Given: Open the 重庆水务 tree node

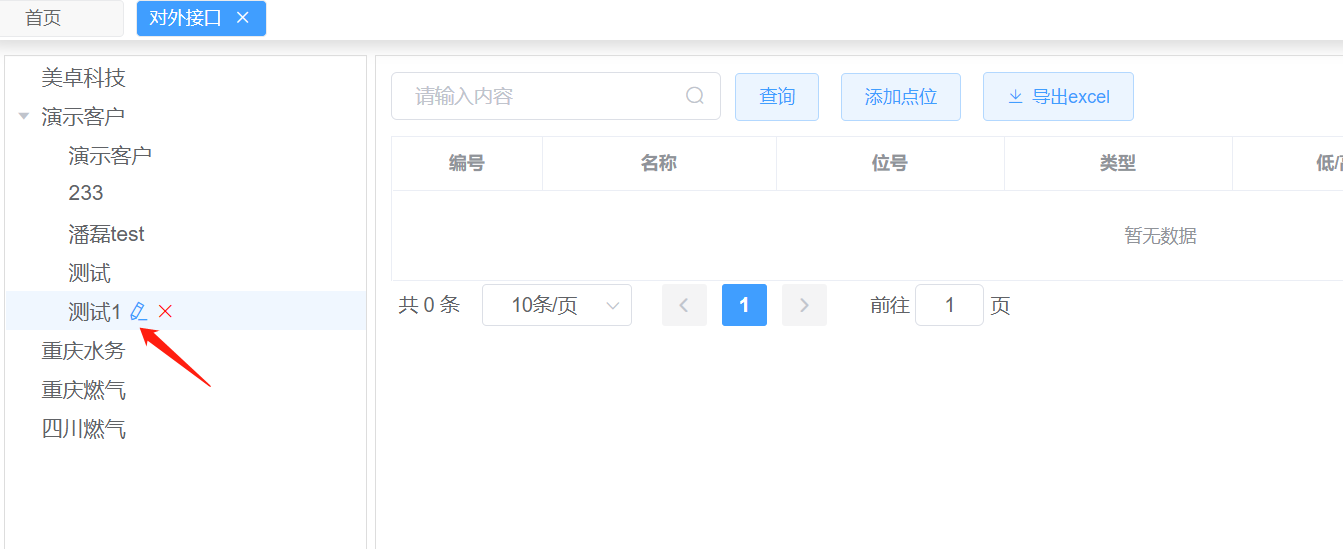Looking at the screenshot, I should point(83,351).
